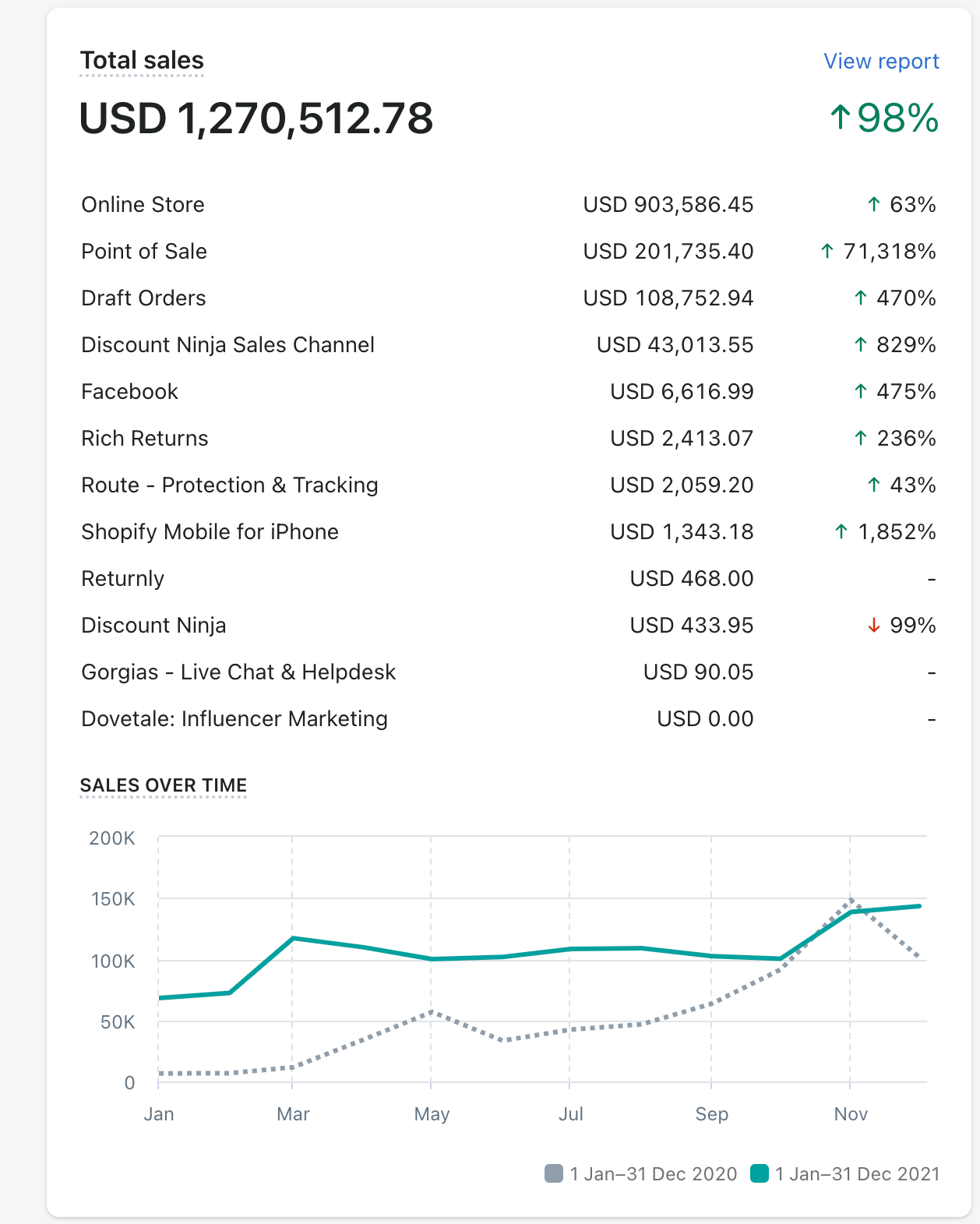Click the 2021 legend teal swatch

point(760,1173)
